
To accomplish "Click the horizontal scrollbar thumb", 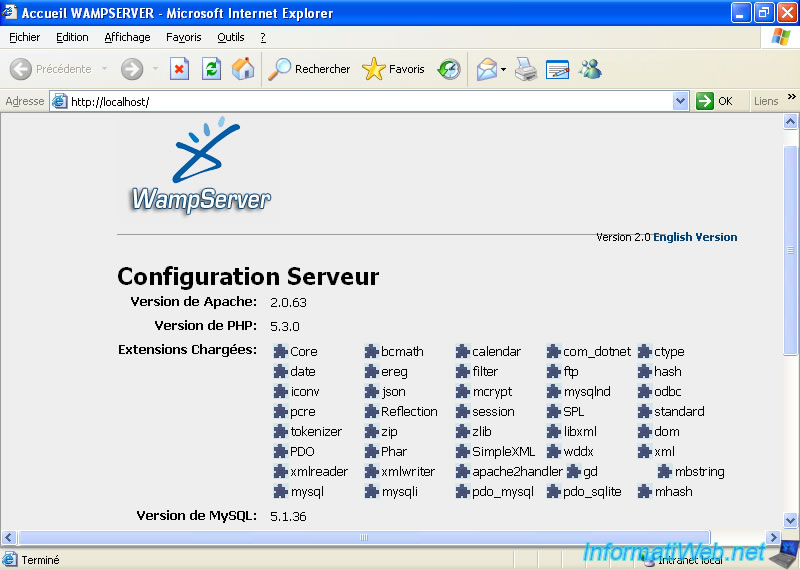I will [364, 537].
